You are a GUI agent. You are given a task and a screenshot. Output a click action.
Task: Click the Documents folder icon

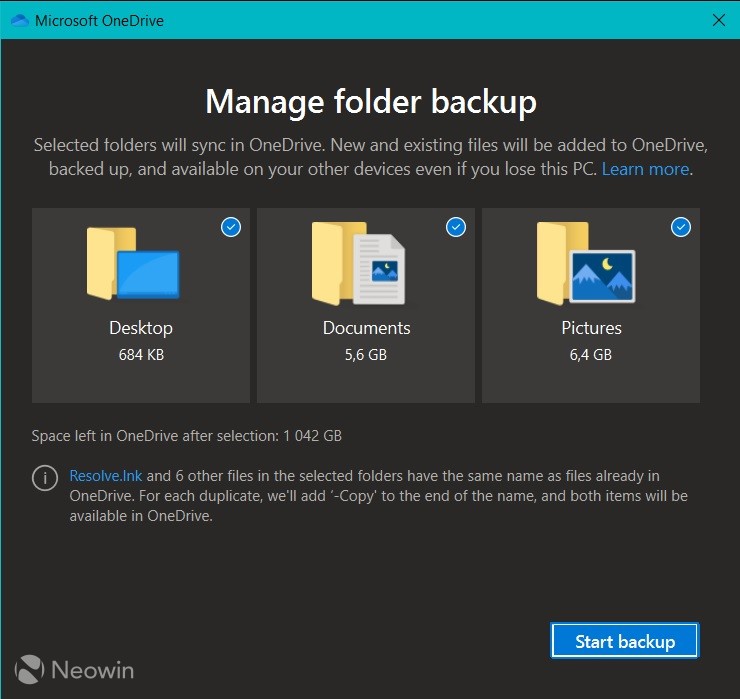click(359, 263)
